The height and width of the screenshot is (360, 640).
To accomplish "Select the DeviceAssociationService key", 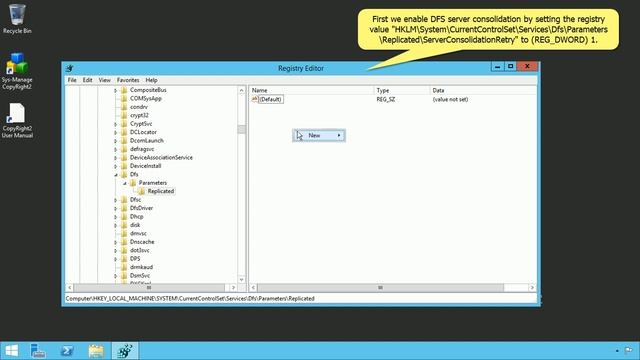I will tap(161, 157).
